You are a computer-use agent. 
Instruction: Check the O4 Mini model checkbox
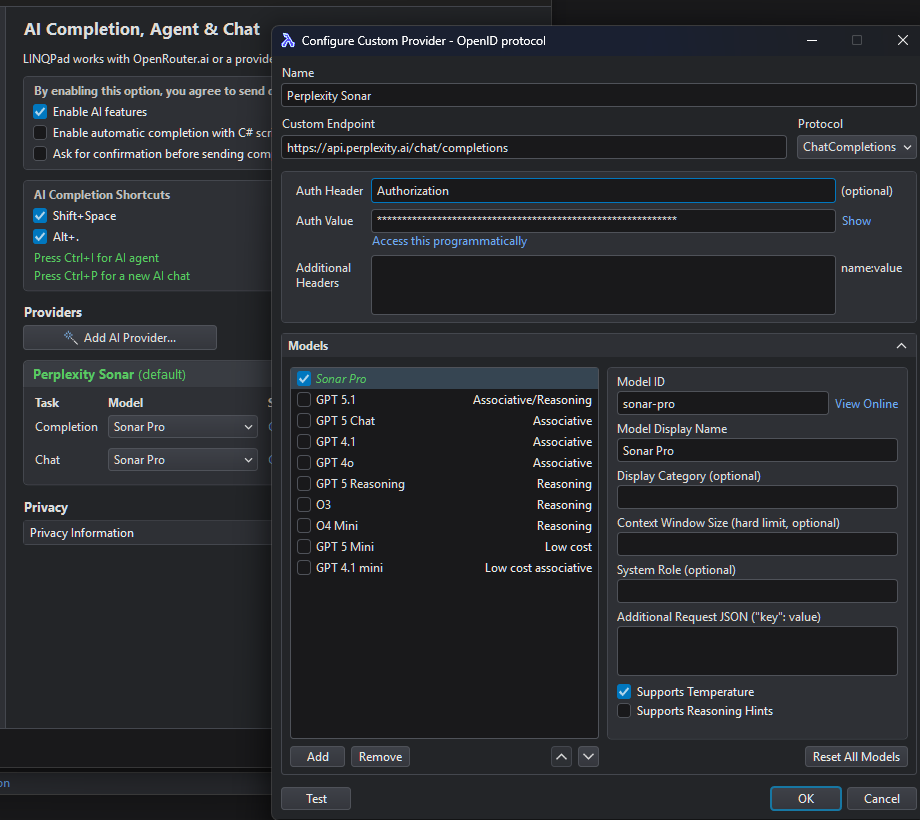(304, 526)
